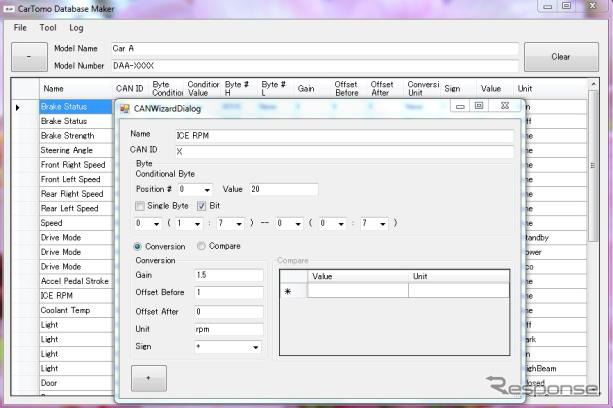Select the Rear Left Speed row
Screen dimensions: 613x408
(76, 208)
